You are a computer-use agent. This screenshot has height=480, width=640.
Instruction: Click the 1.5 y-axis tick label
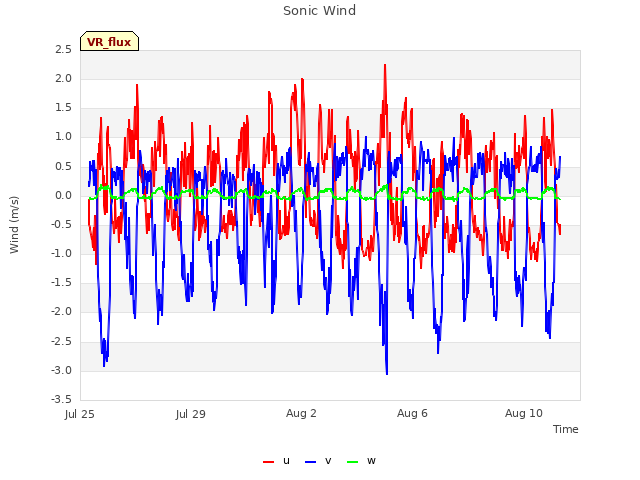(63, 108)
